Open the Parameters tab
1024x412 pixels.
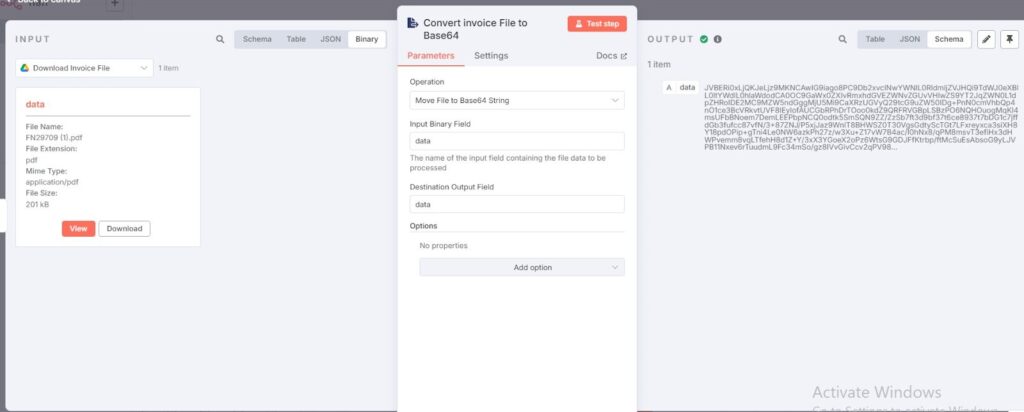coord(430,55)
